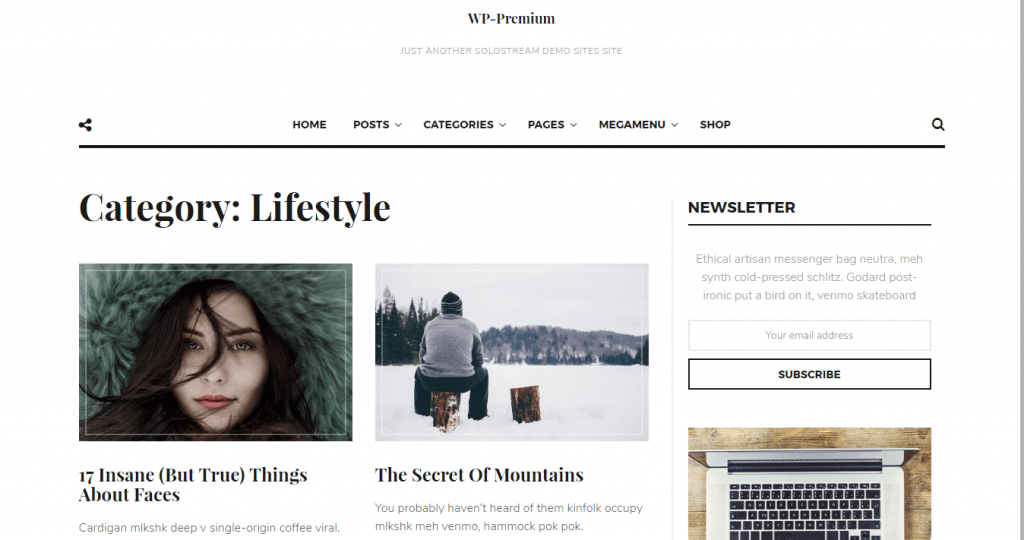Viewport: 1024px width, 540px height.
Task: Select the Posts menu label
Action: [x=371, y=124]
